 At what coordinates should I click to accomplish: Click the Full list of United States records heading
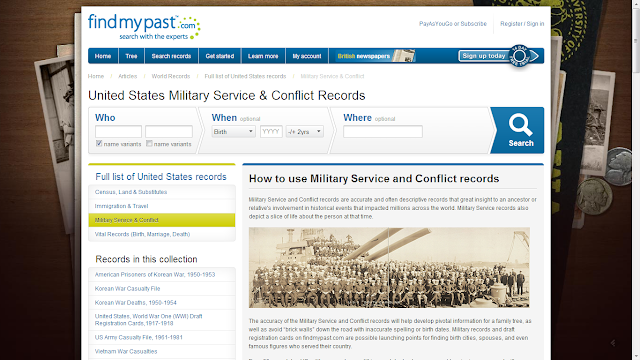point(161,177)
